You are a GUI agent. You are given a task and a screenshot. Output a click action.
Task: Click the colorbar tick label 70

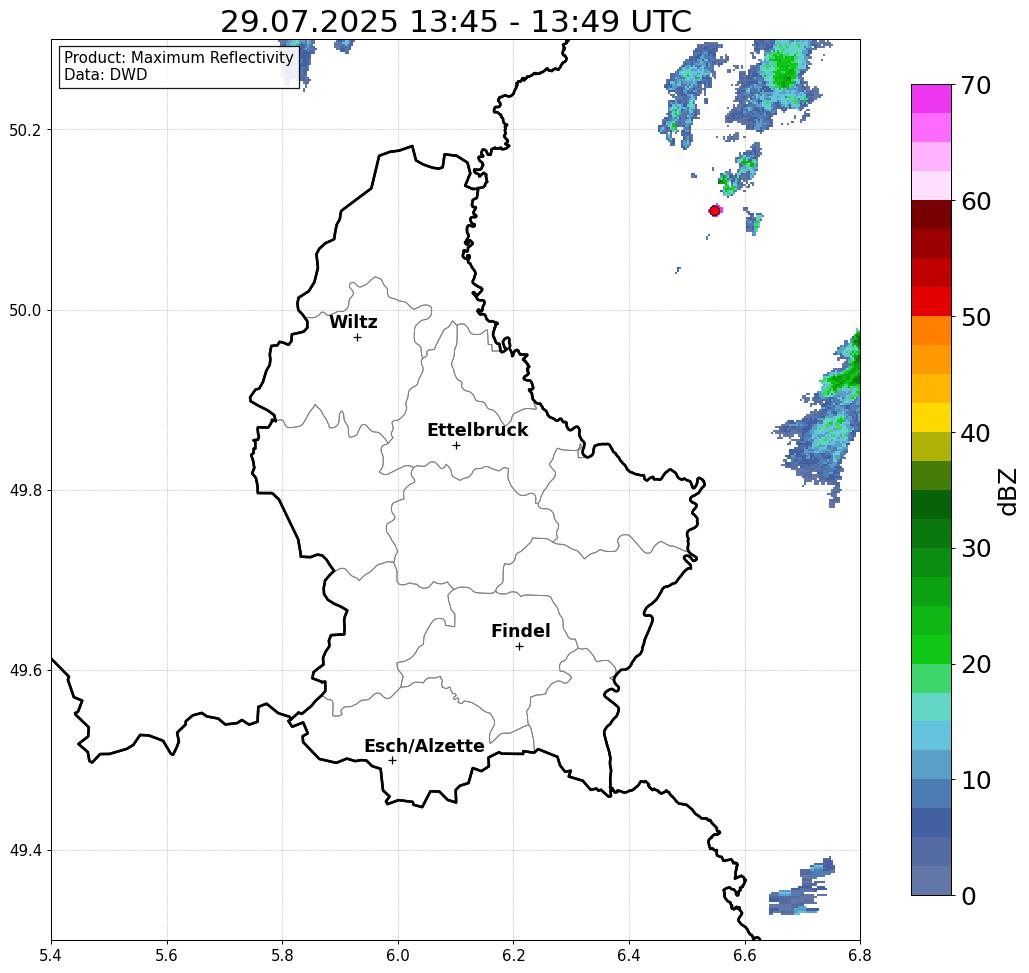976,85
